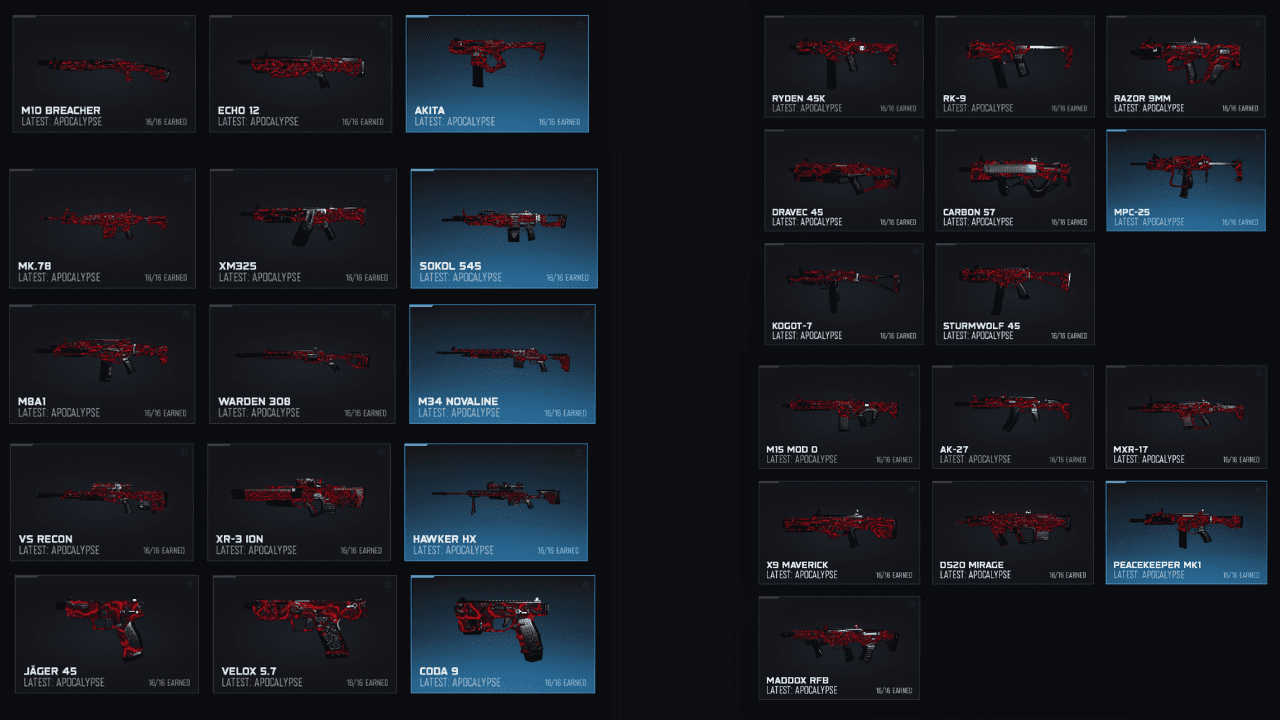The image size is (1280, 720).
Task: Click the Sturmwolf 45 weapon name
Action: (979, 326)
